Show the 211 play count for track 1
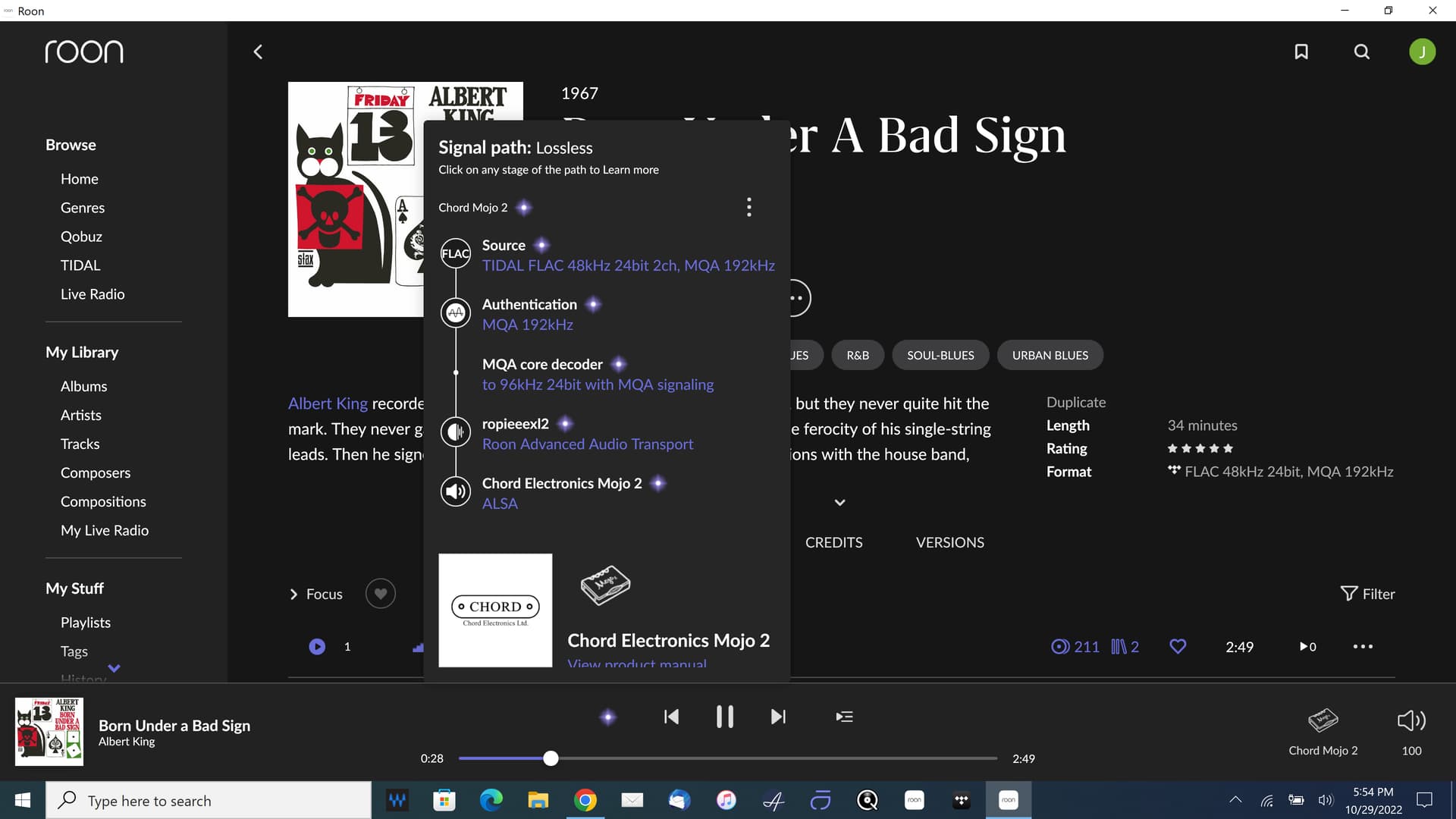Viewport: 1456px width, 819px height. (x=1075, y=646)
